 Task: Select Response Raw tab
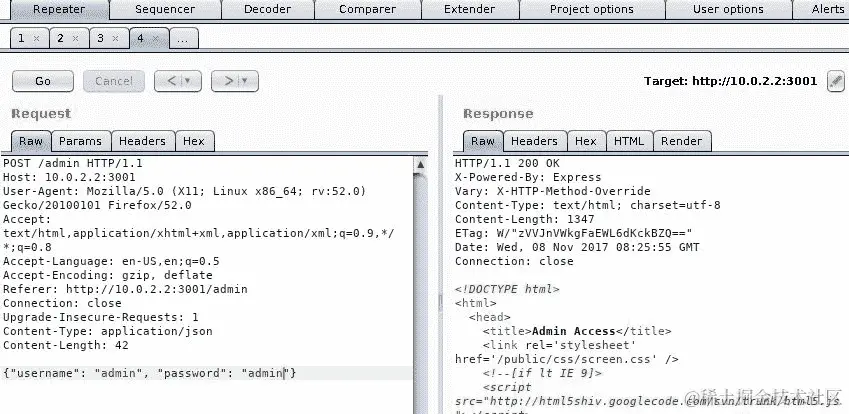pyautogui.click(x=483, y=141)
